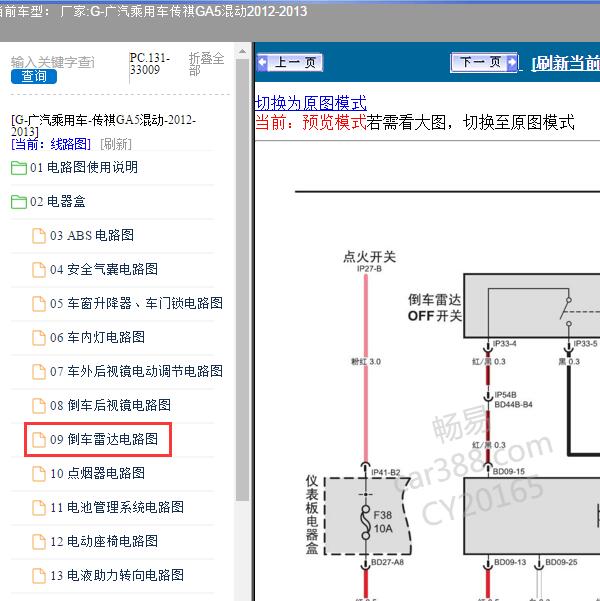Click document icon of 07 车外后视镜
This screenshot has width=600, height=601.
coord(39,371)
